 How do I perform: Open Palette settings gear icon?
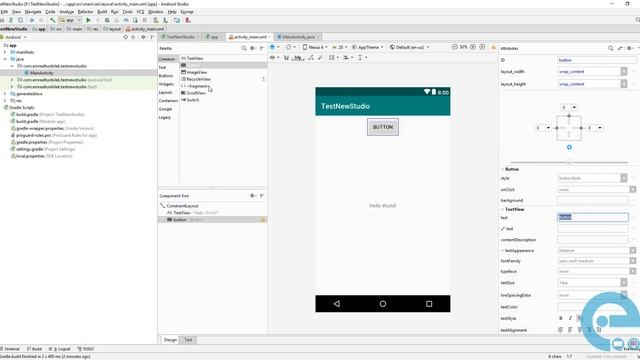point(253,48)
